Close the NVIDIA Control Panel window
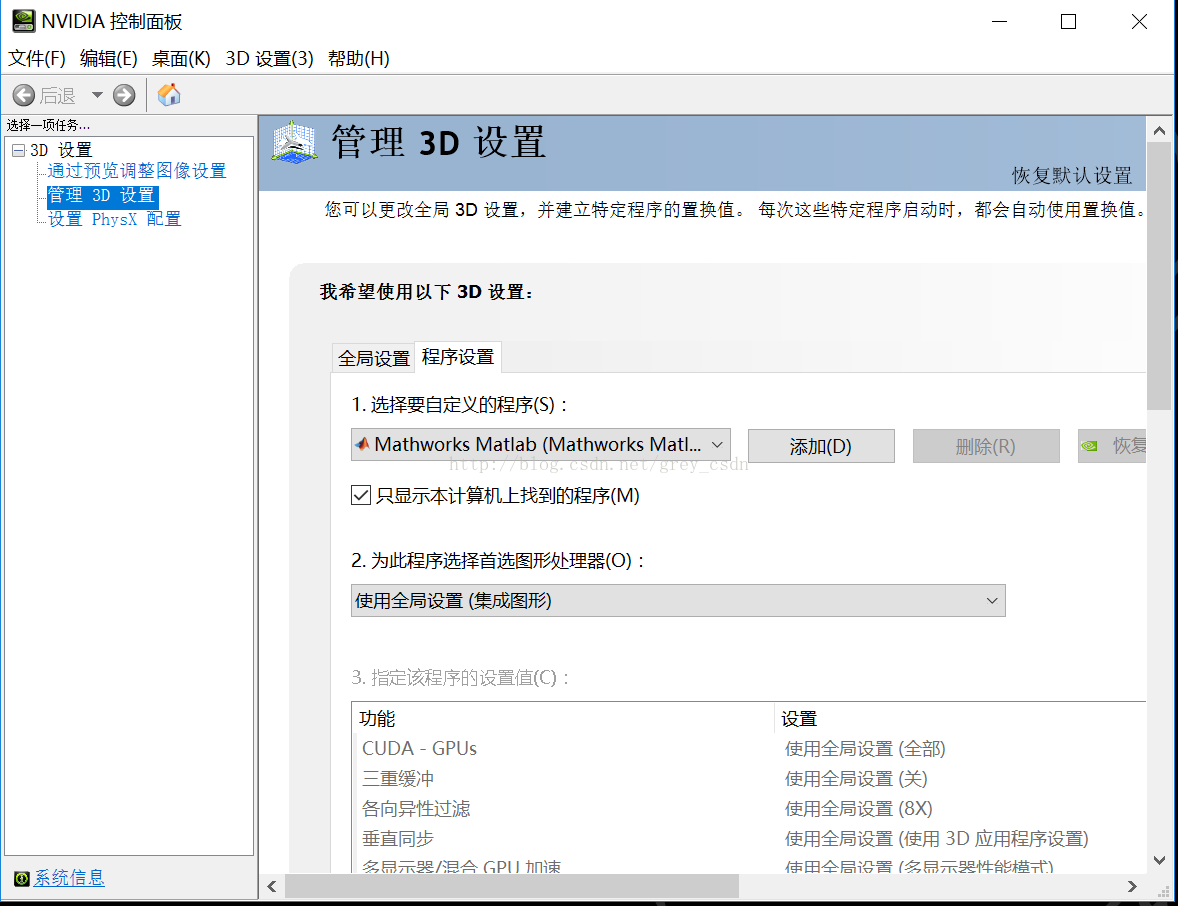The image size is (1178, 906). point(1139,22)
